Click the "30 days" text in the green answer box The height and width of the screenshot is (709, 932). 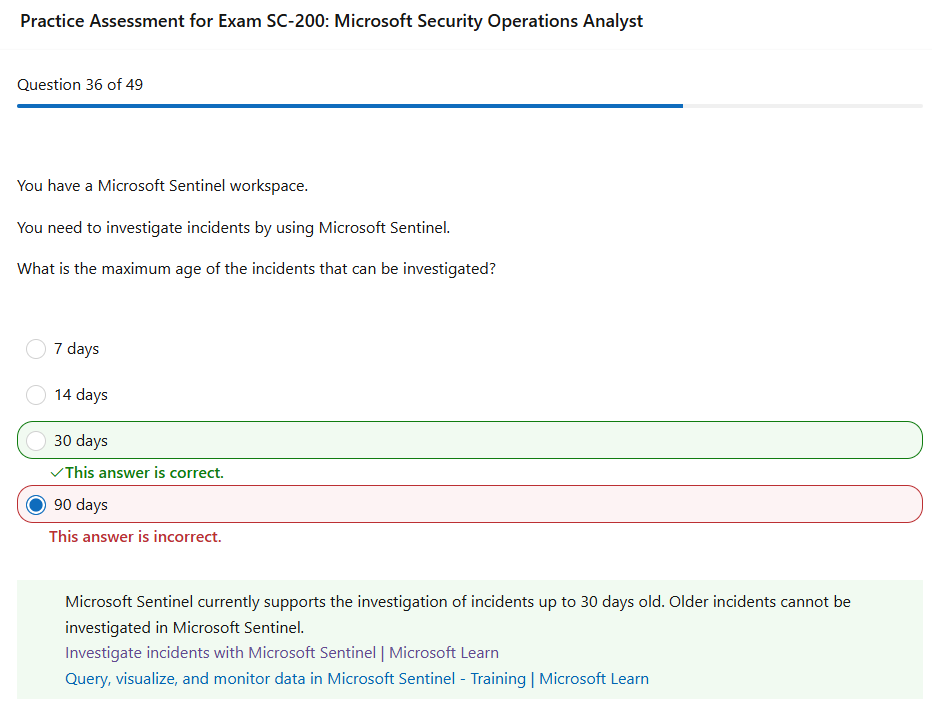81,441
